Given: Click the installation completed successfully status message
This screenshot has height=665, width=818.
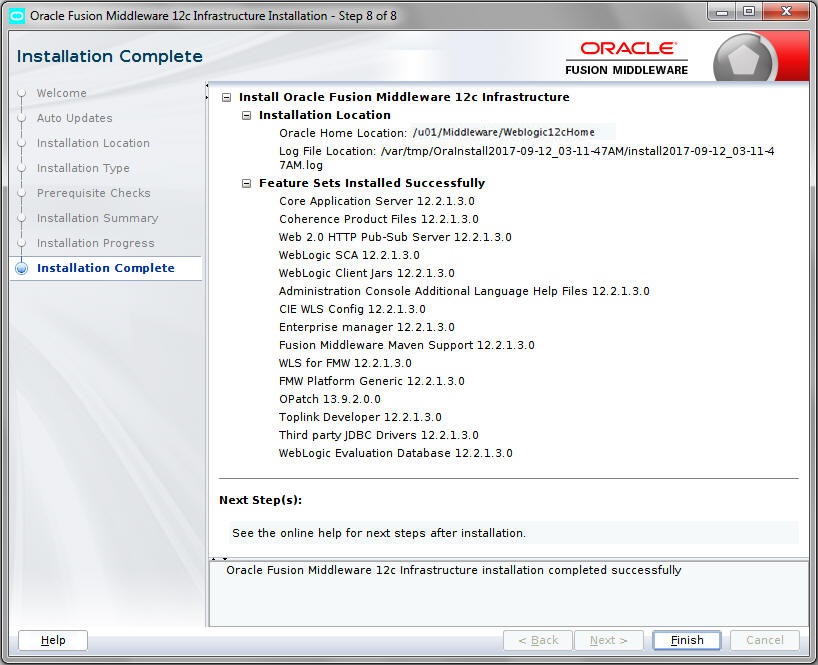Looking at the screenshot, I should pyautogui.click(x=454, y=571).
